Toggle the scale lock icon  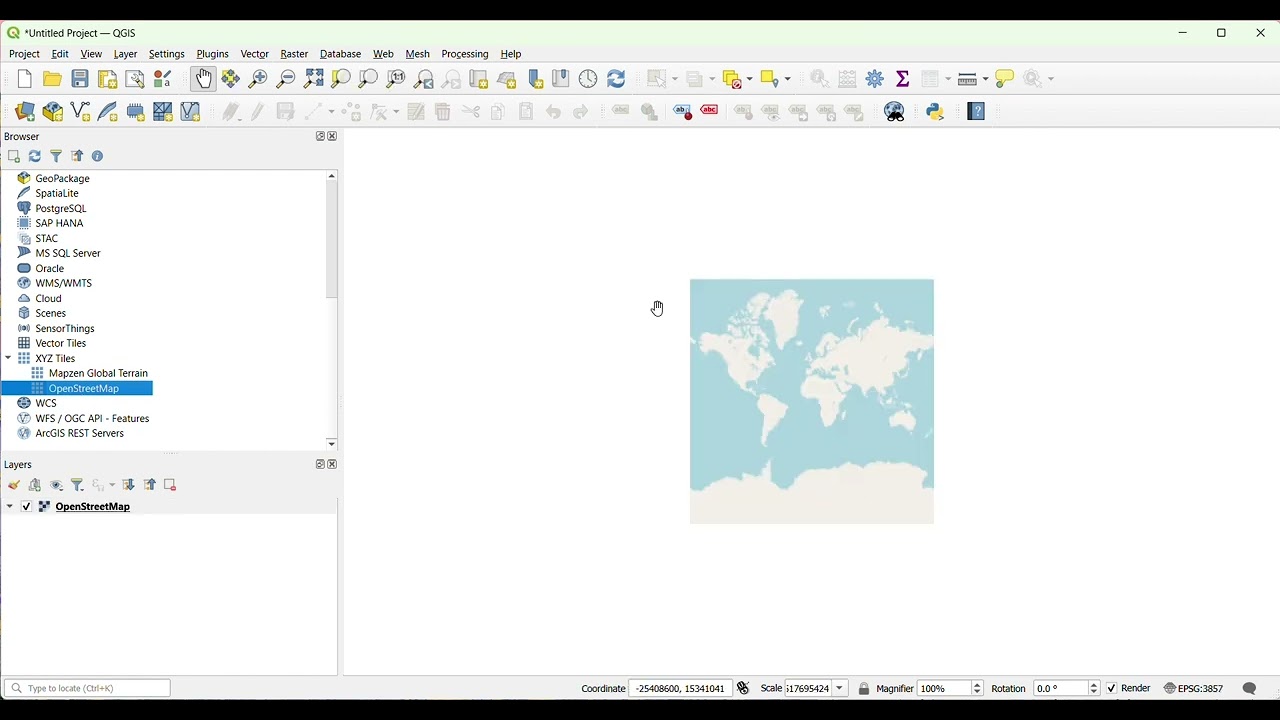(865, 689)
